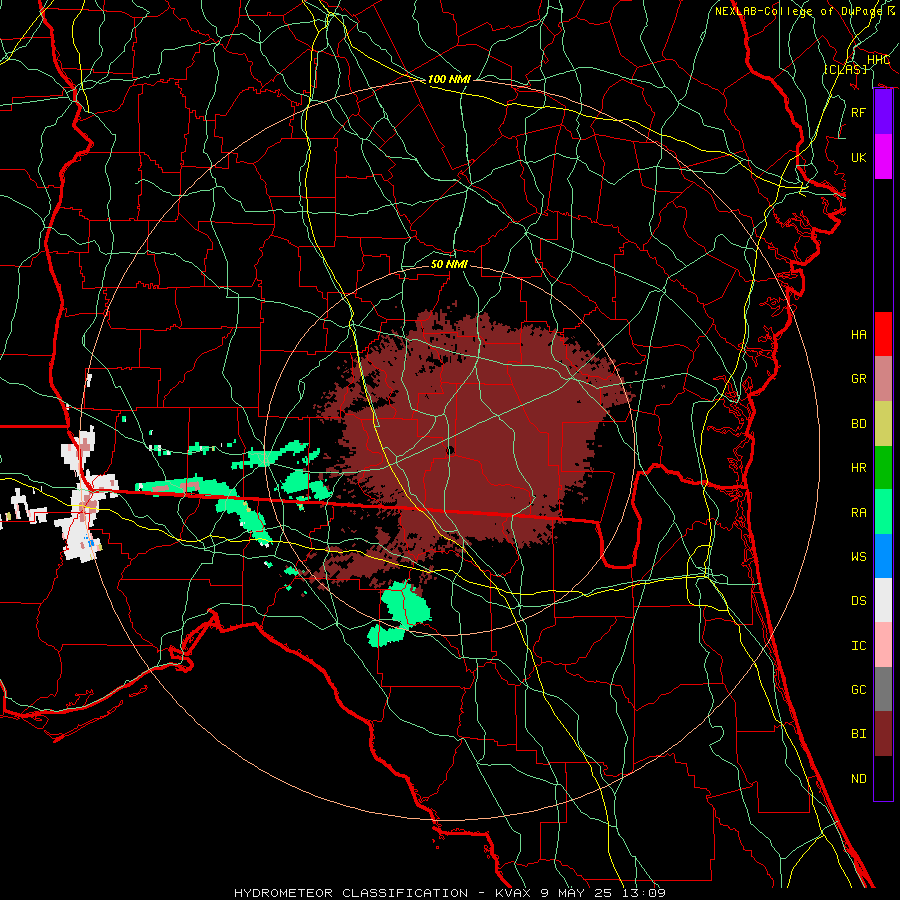Select the light pink IC legend swatch
The height and width of the screenshot is (900, 900).
pos(883,645)
